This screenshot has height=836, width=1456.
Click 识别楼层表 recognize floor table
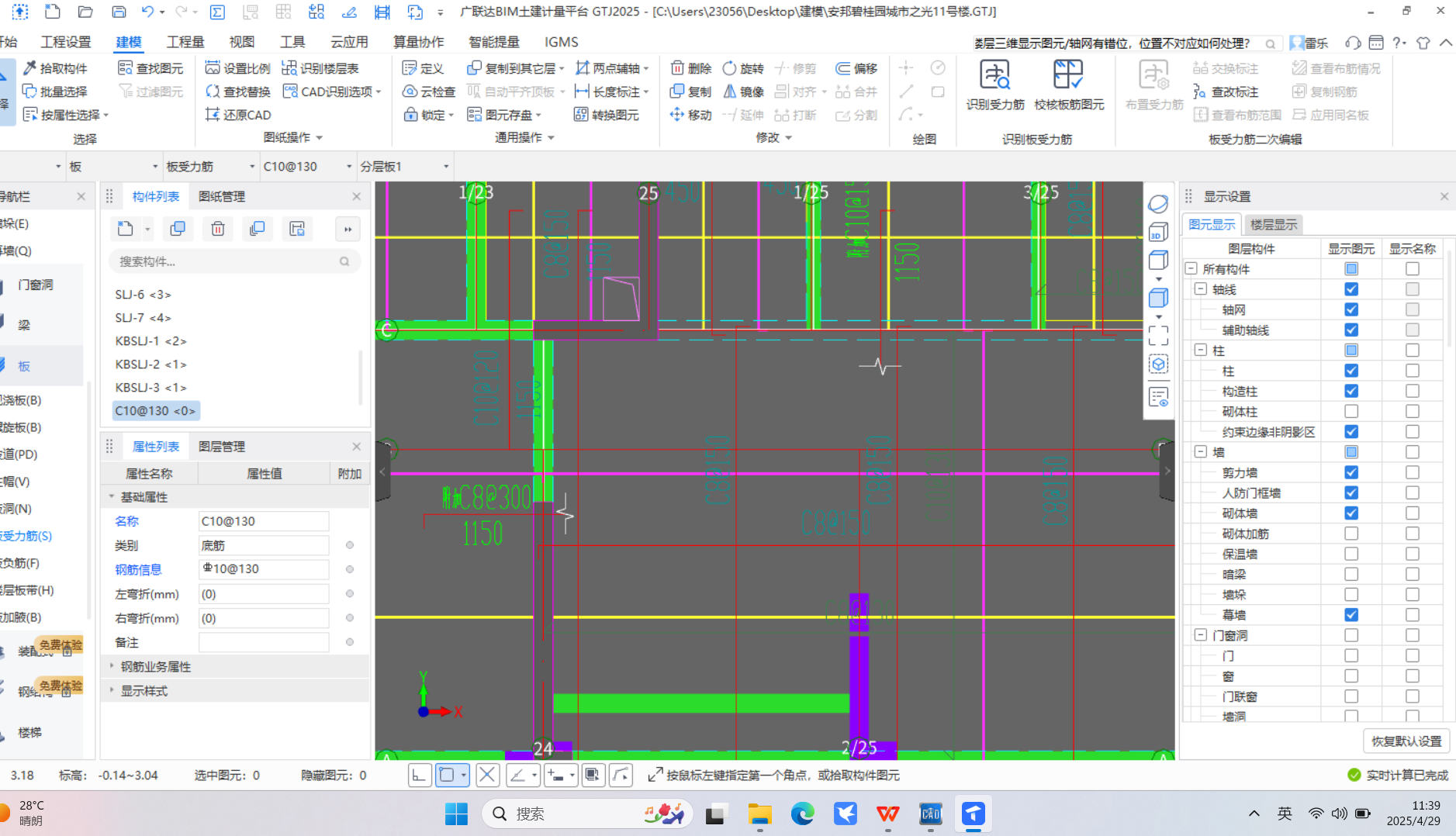pyautogui.click(x=320, y=68)
